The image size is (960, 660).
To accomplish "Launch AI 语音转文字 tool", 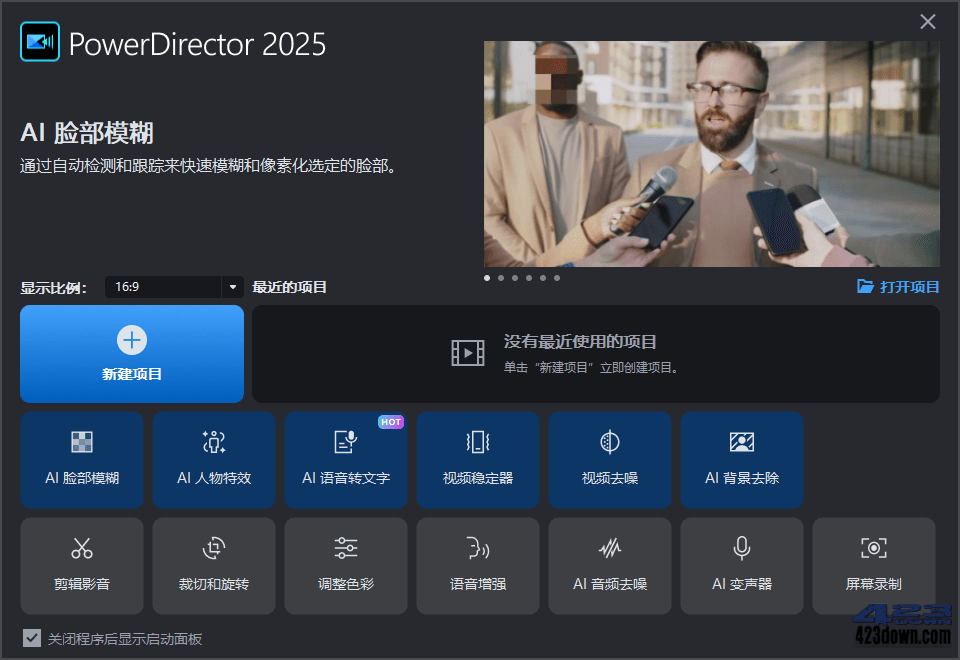I will (x=346, y=460).
